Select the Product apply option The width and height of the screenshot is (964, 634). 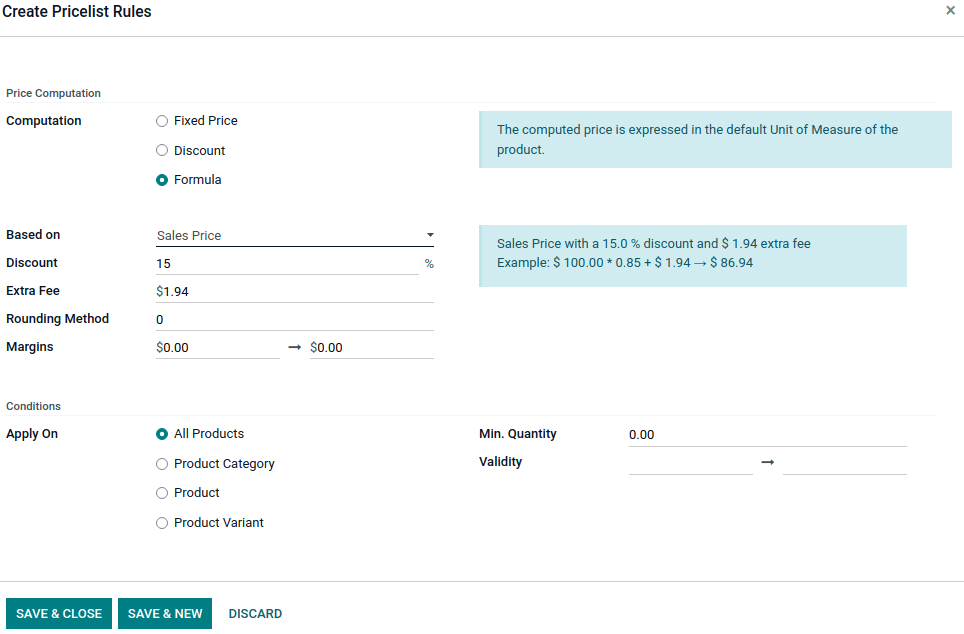coord(161,493)
